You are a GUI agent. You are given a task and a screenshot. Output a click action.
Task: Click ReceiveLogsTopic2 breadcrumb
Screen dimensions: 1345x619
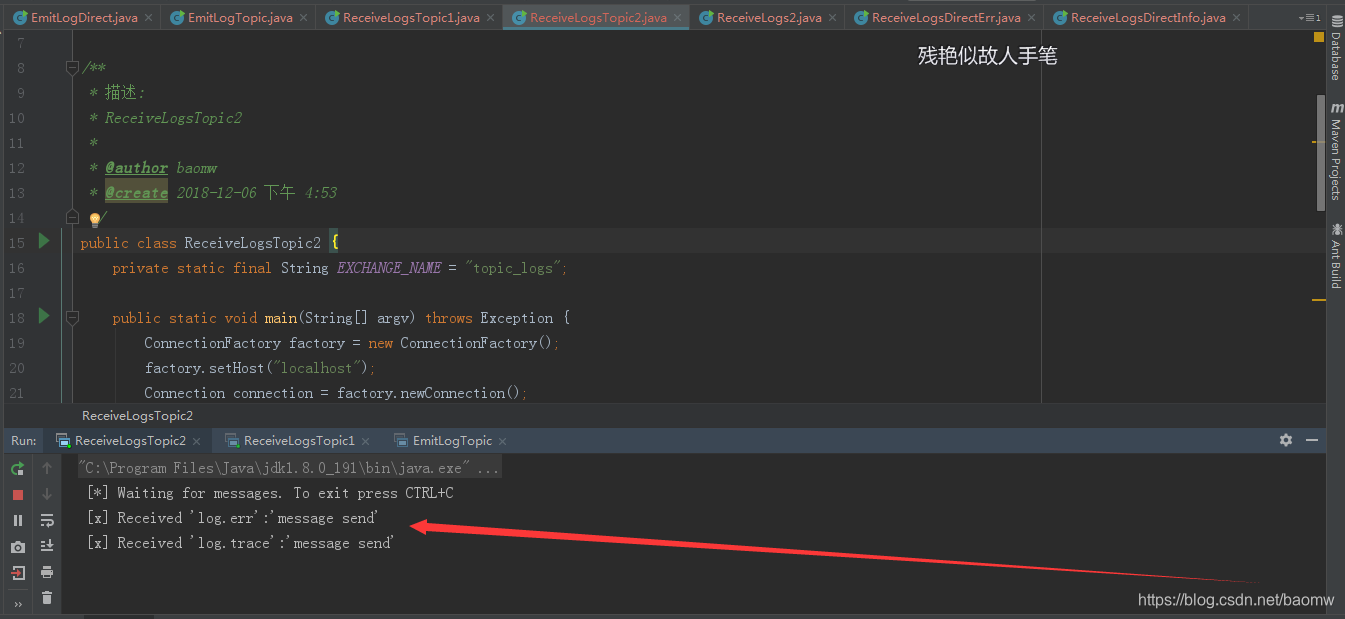(137, 416)
